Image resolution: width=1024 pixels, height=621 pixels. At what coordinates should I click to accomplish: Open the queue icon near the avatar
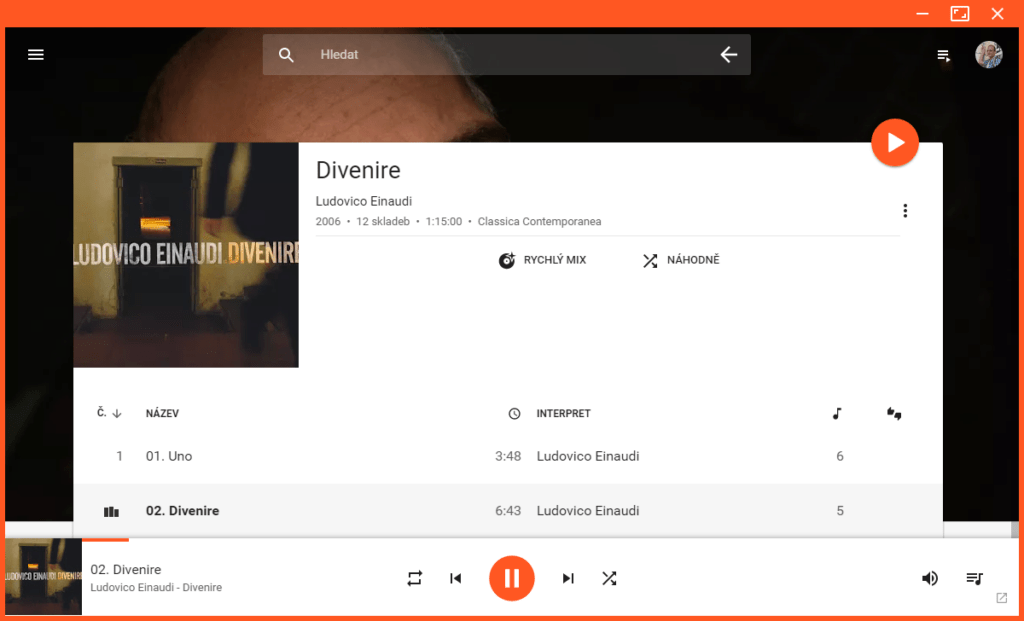coord(944,56)
